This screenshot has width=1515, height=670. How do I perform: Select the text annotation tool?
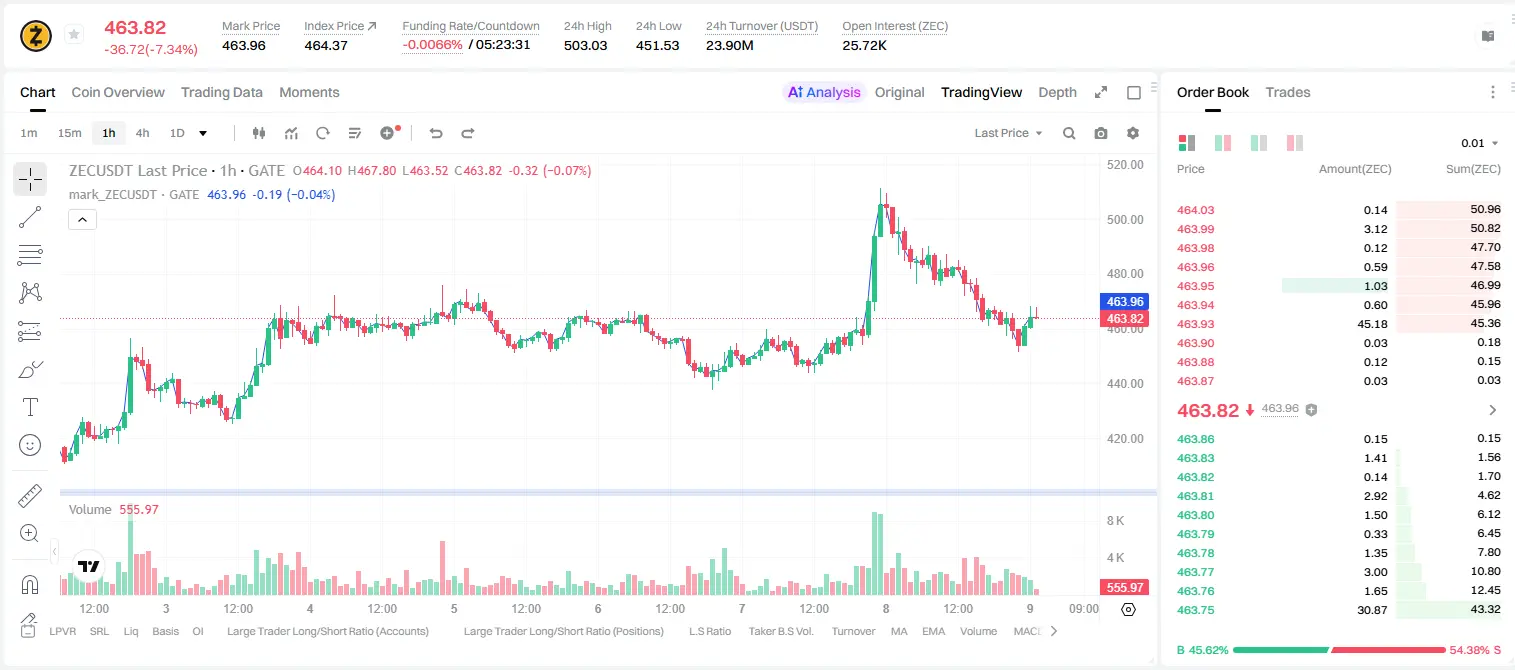pyautogui.click(x=30, y=407)
